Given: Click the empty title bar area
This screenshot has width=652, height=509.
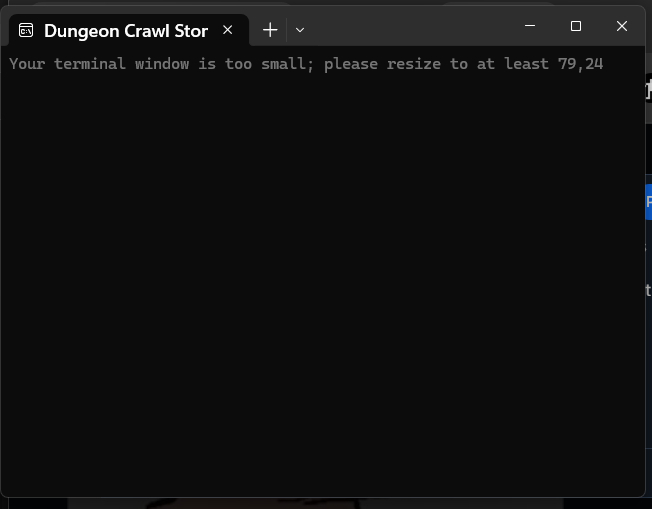Looking at the screenshot, I should click(x=408, y=26).
